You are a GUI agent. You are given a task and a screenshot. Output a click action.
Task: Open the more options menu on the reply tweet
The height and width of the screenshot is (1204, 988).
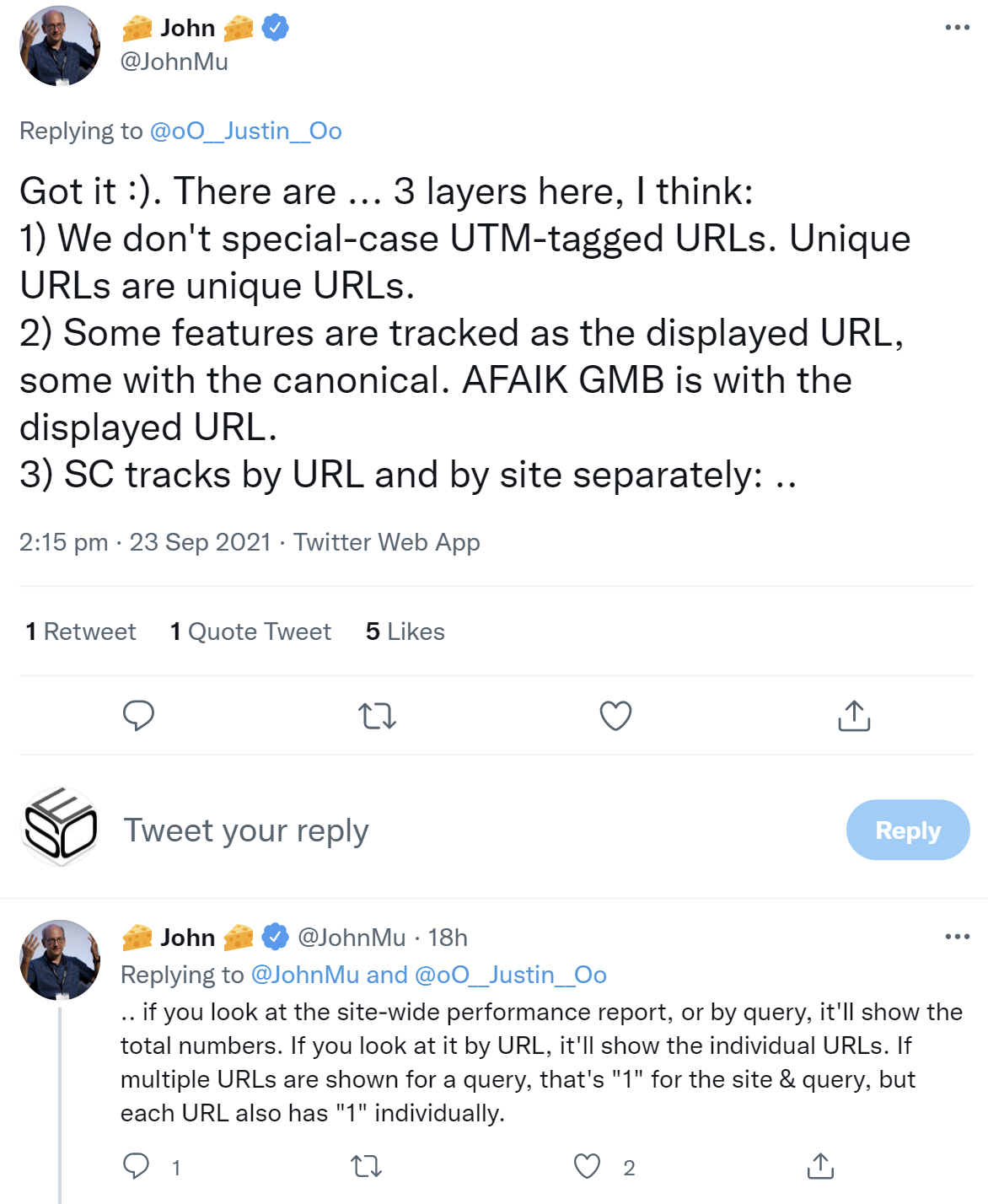point(955,937)
